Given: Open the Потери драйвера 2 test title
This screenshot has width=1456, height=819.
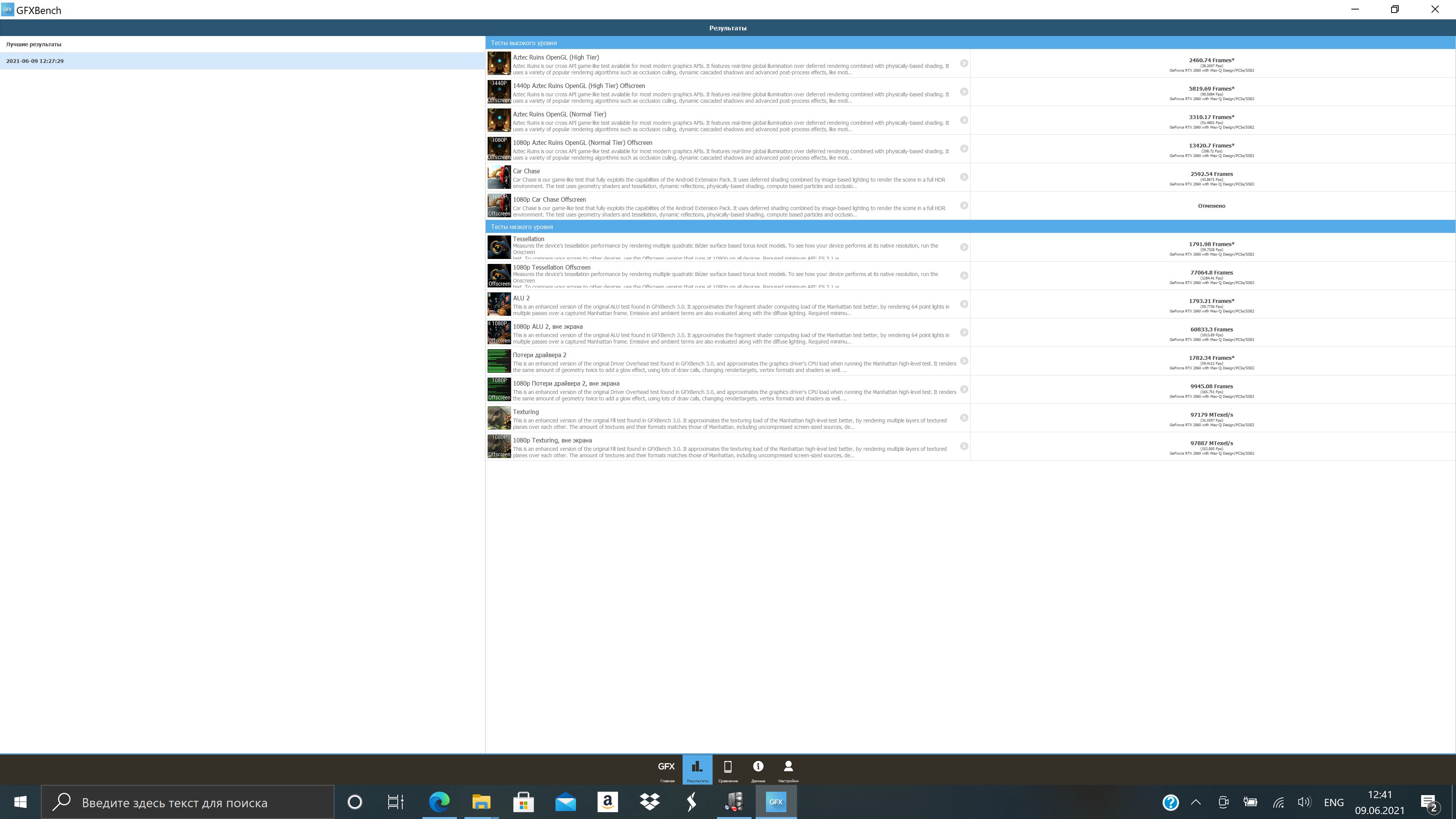Looking at the screenshot, I should [539, 355].
